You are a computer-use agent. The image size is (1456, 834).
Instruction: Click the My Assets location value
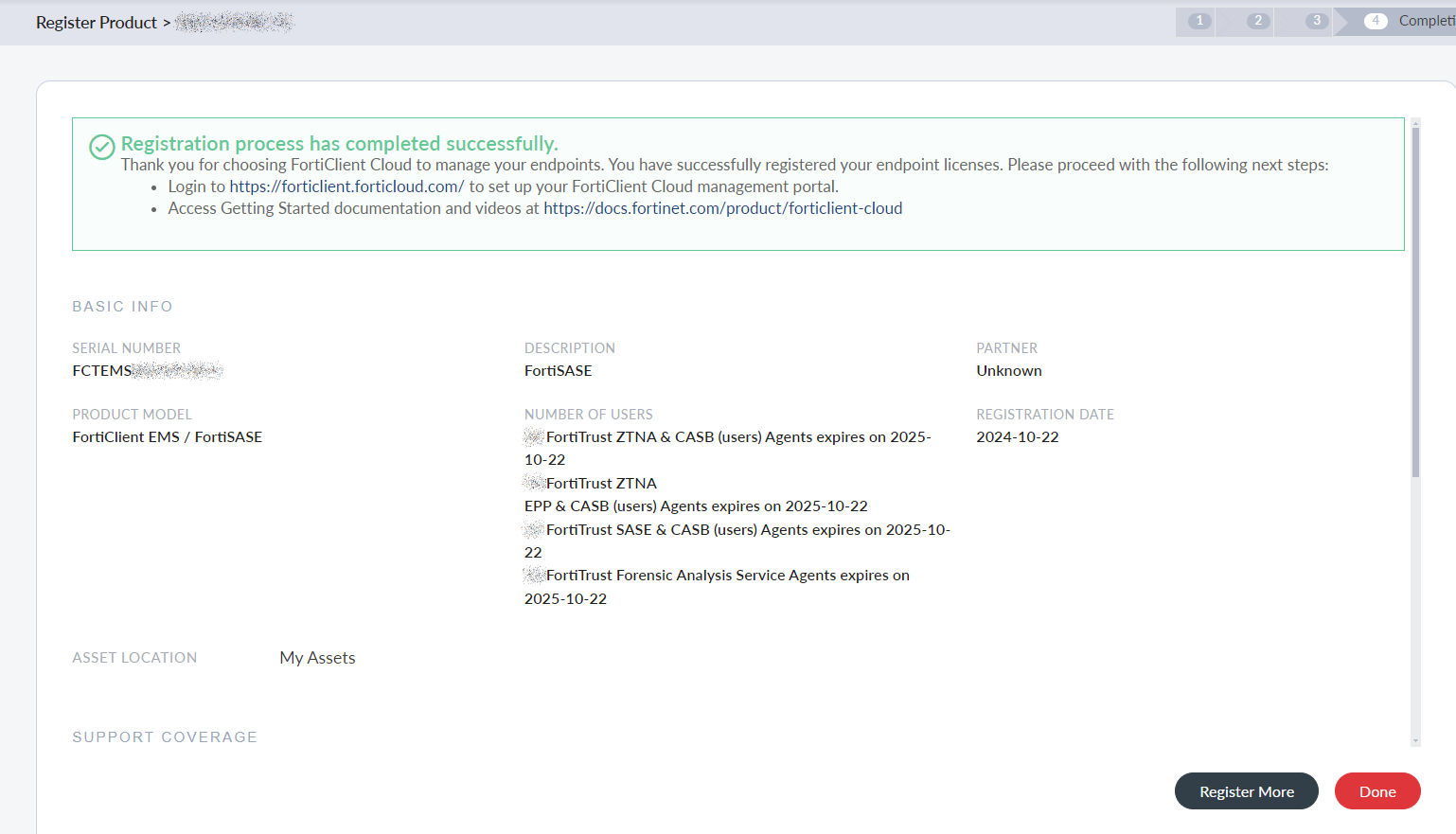tap(316, 657)
